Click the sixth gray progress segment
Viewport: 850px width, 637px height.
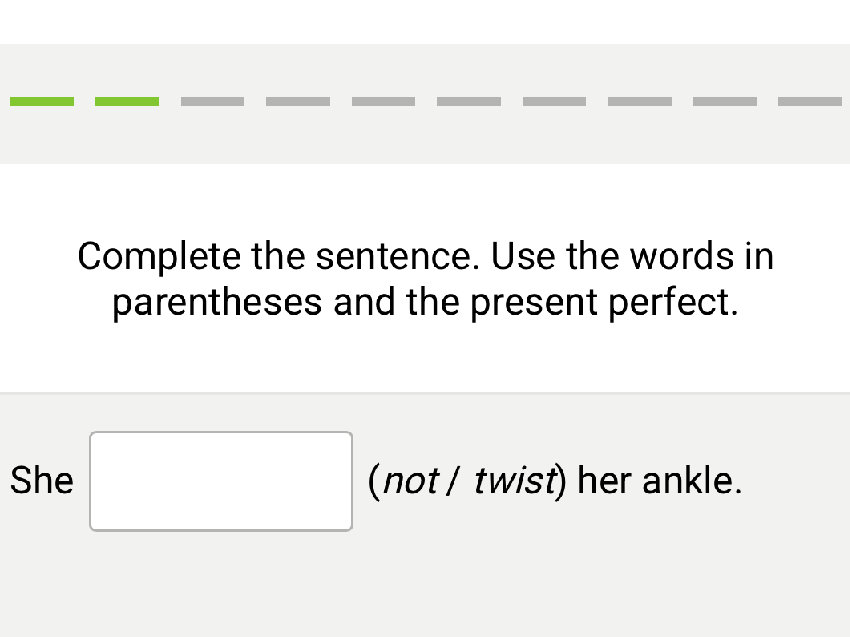[469, 101]
